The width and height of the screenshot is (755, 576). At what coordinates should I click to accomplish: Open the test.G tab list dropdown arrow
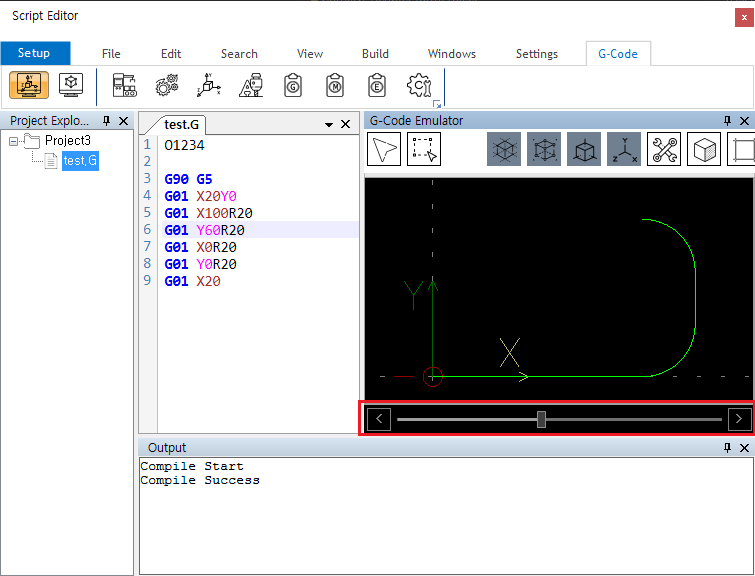[329, 125]
